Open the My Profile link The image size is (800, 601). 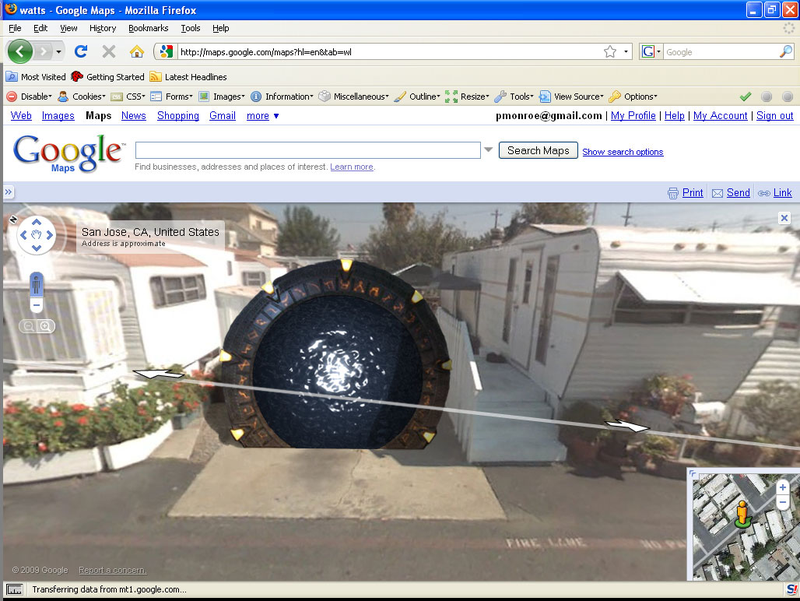pos(633,116)
